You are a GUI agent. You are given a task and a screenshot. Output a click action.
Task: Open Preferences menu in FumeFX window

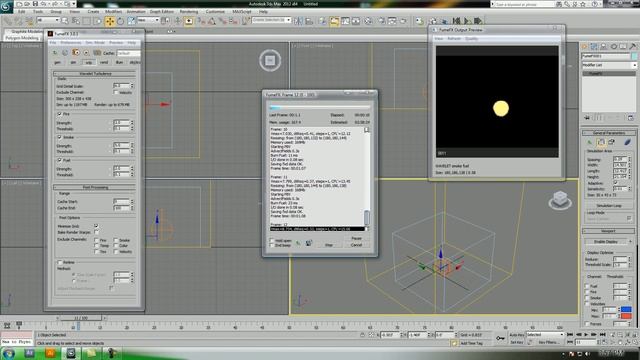(x=71, y=43)
